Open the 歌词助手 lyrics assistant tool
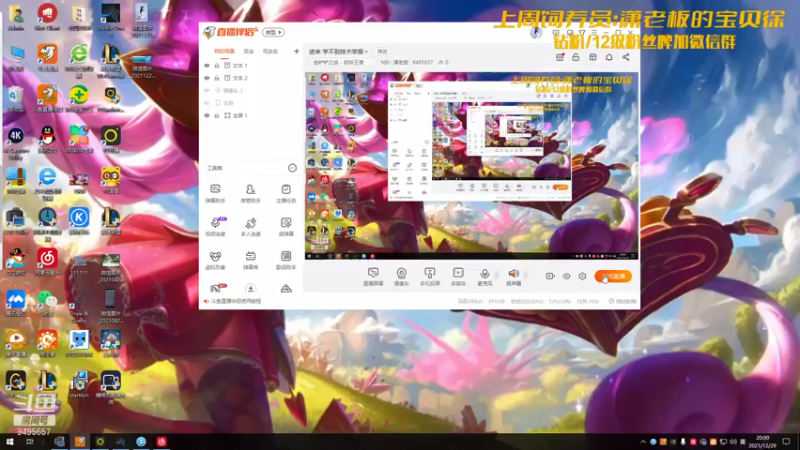The width and height of the screenshot is (800, 450). tap(286, 260)
